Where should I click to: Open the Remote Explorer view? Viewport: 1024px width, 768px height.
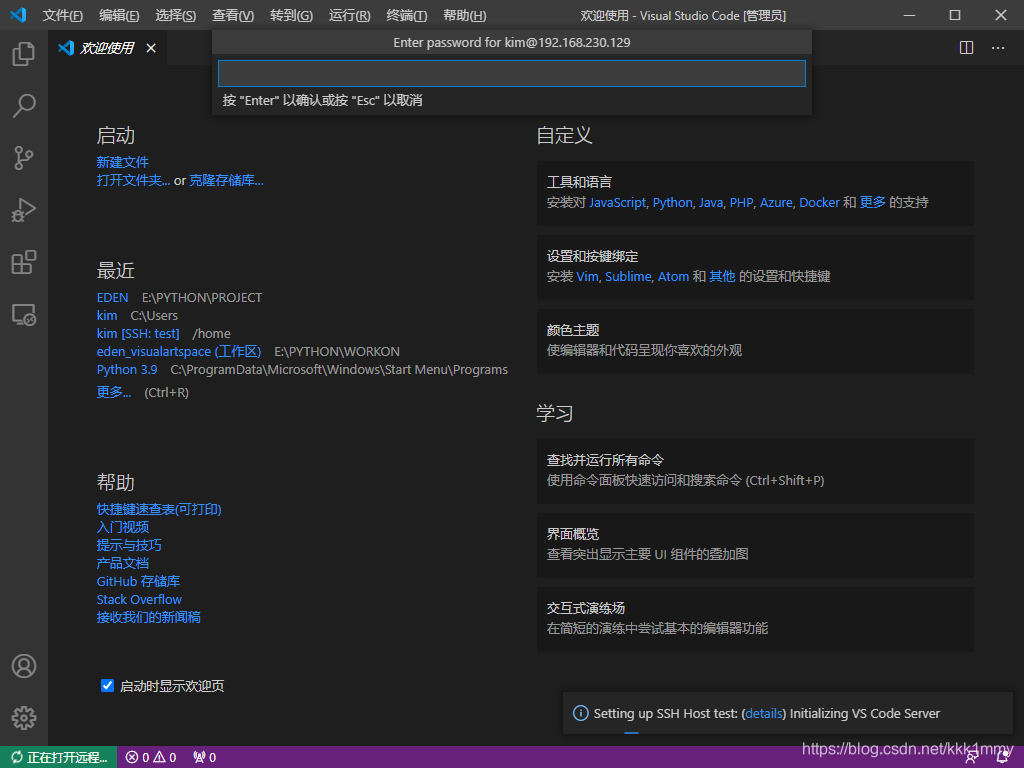[24, 315]
